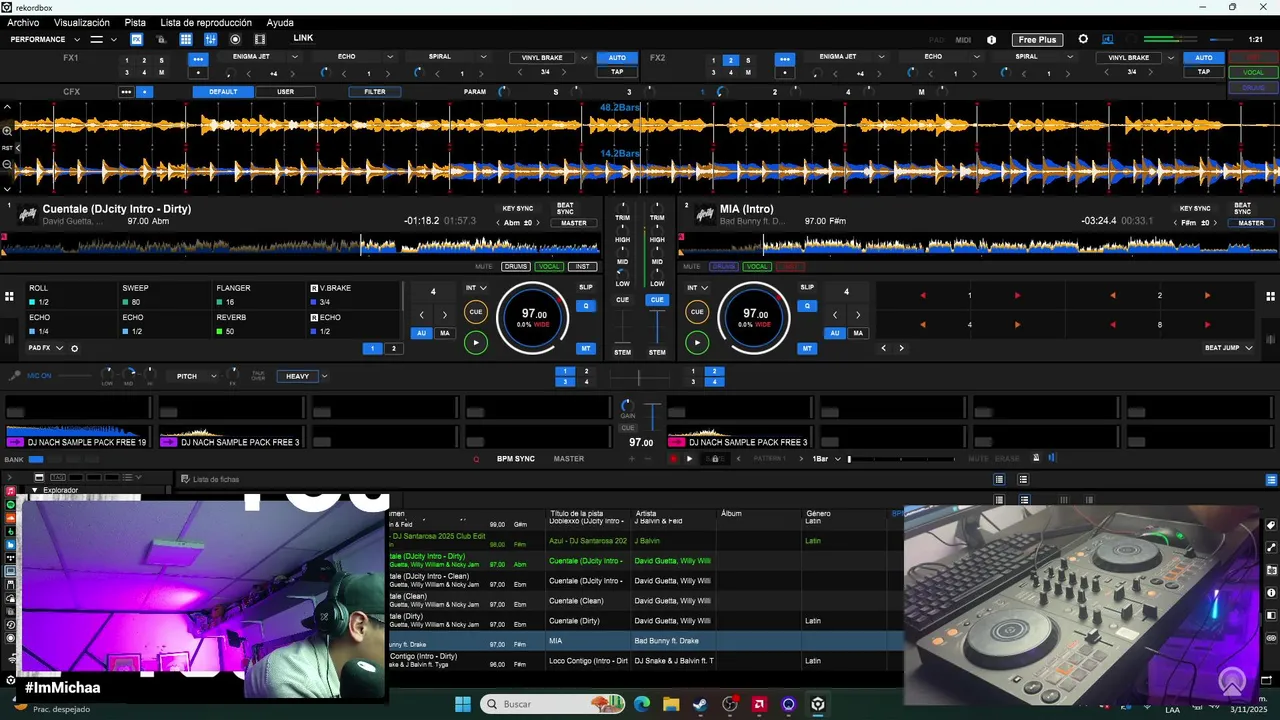The image size is (1280, 720).
Task: Click the zoom-out magnifier beside the waveform
Action: [x=7, y=164]
